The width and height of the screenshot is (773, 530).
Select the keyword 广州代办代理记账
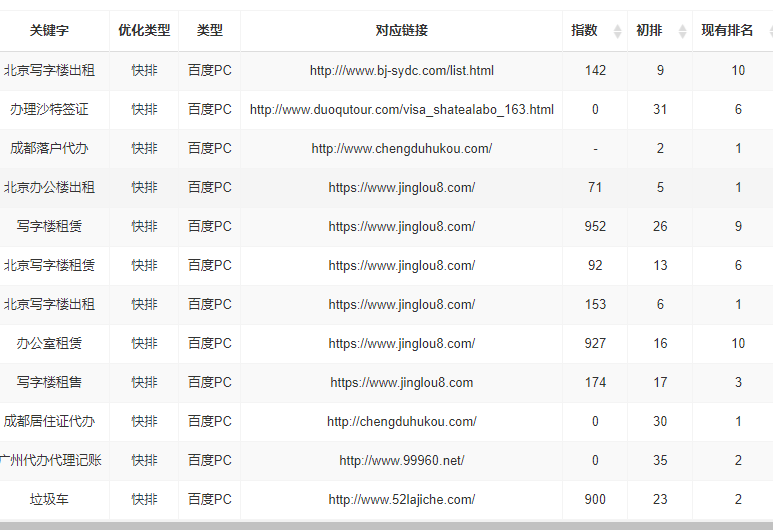[50, 459]
